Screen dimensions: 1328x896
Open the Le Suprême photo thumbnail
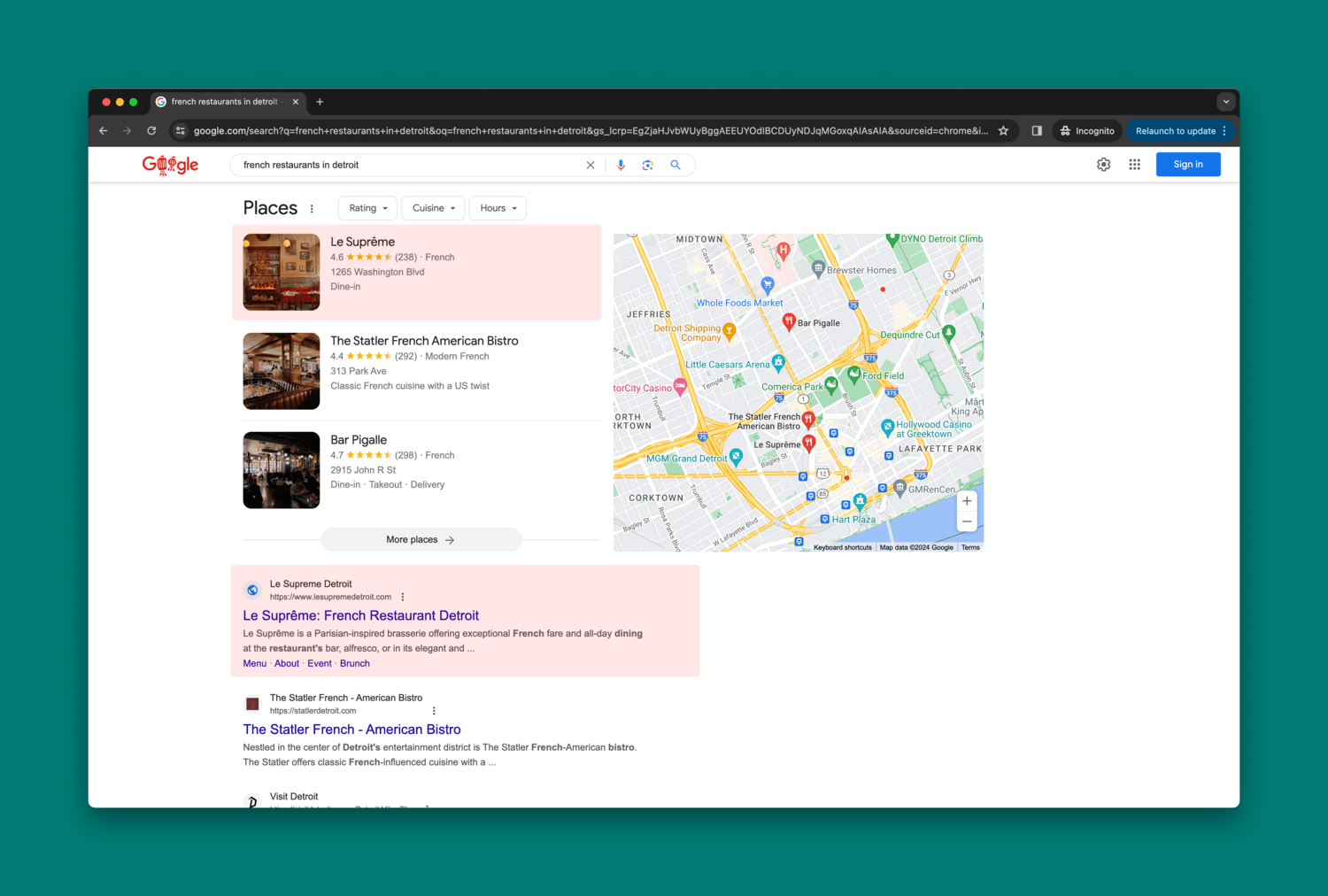tap(282, 272)
